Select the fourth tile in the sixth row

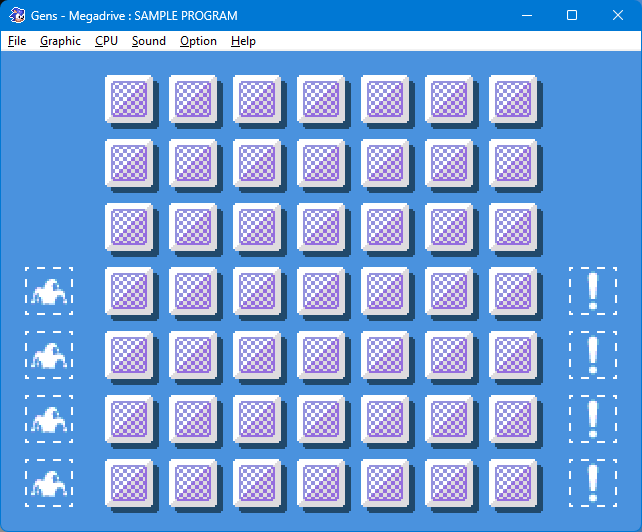pos(321,419)
